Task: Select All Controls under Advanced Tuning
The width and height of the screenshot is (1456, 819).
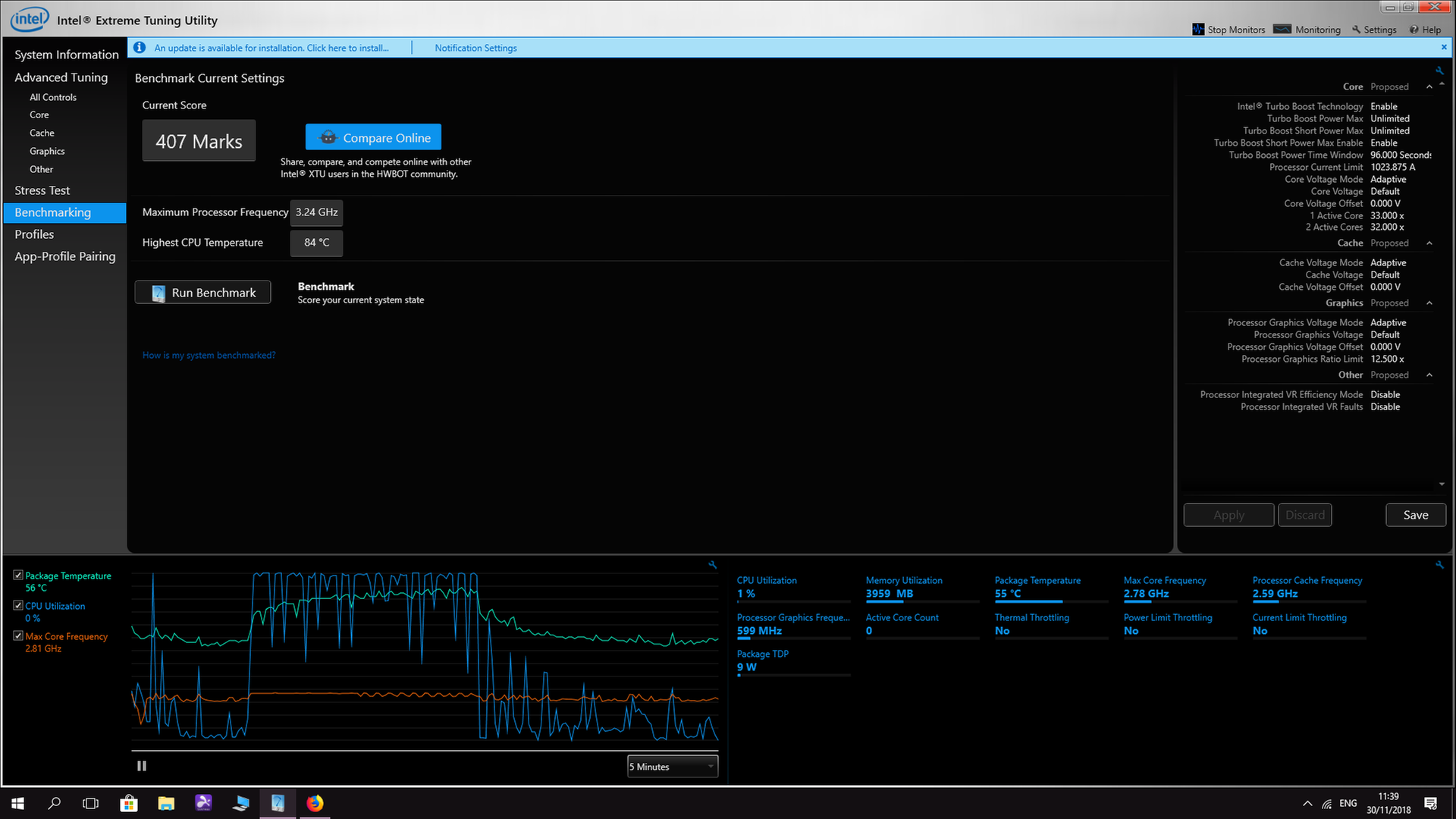Action: 53,97
